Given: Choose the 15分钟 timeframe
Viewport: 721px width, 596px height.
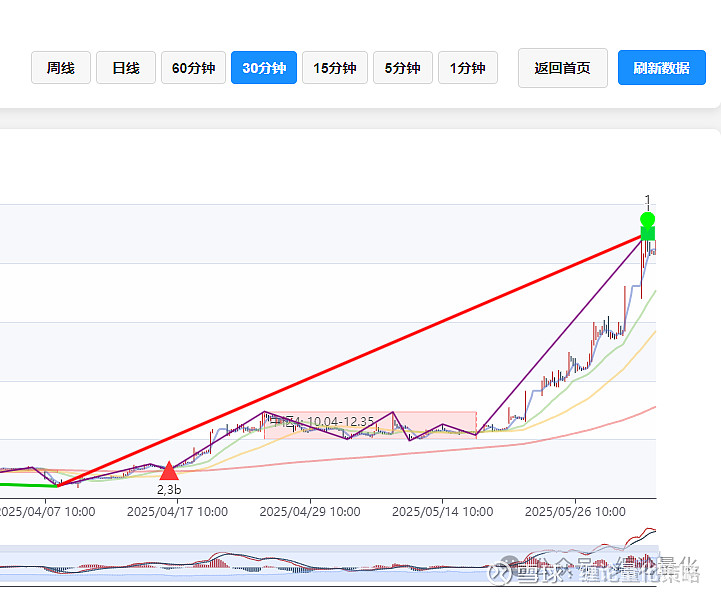Looking at the screenshot, I should pos(335,68).
